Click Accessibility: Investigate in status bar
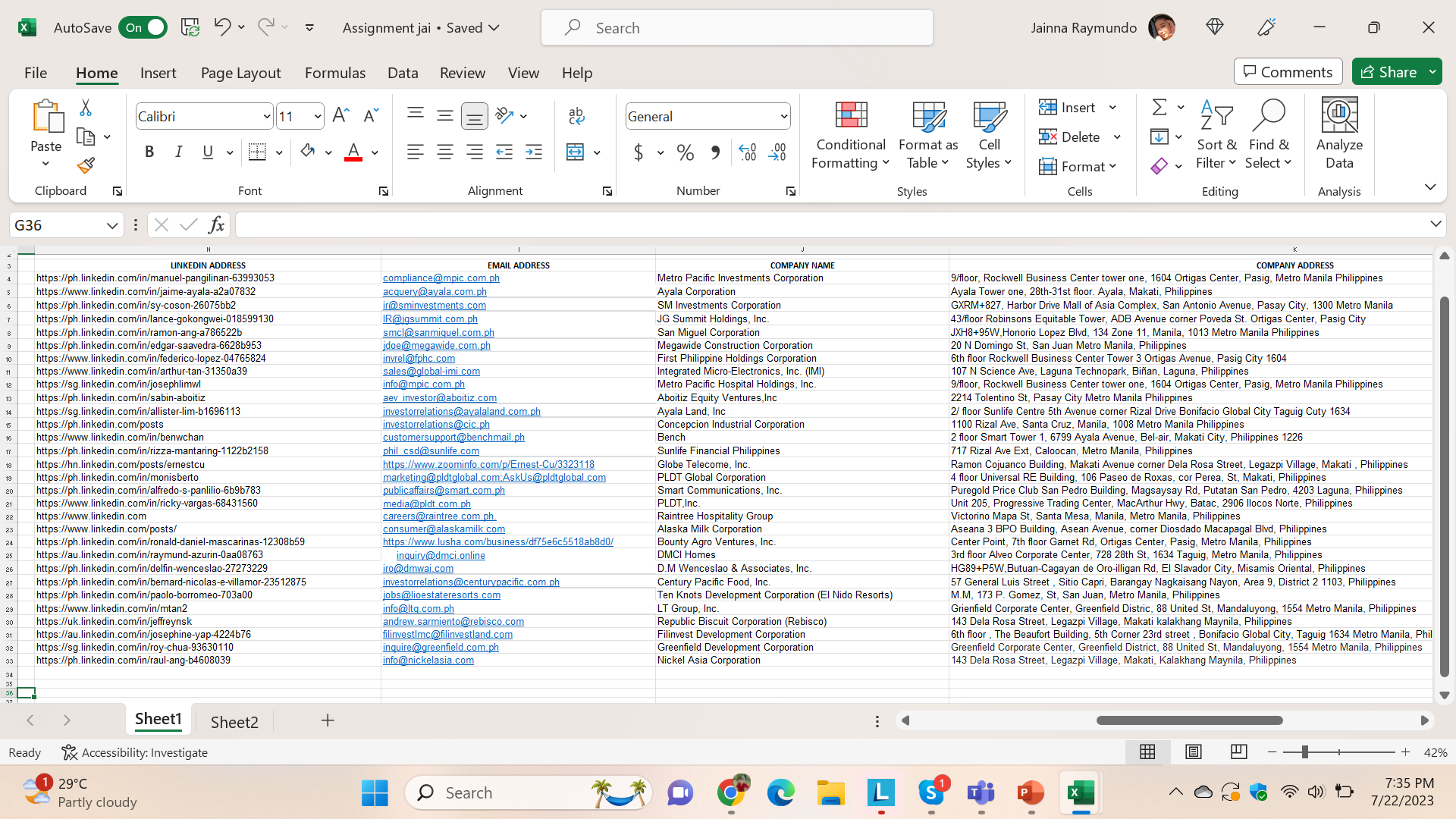This screenshot has height=819, width=1456. (134, 752)
